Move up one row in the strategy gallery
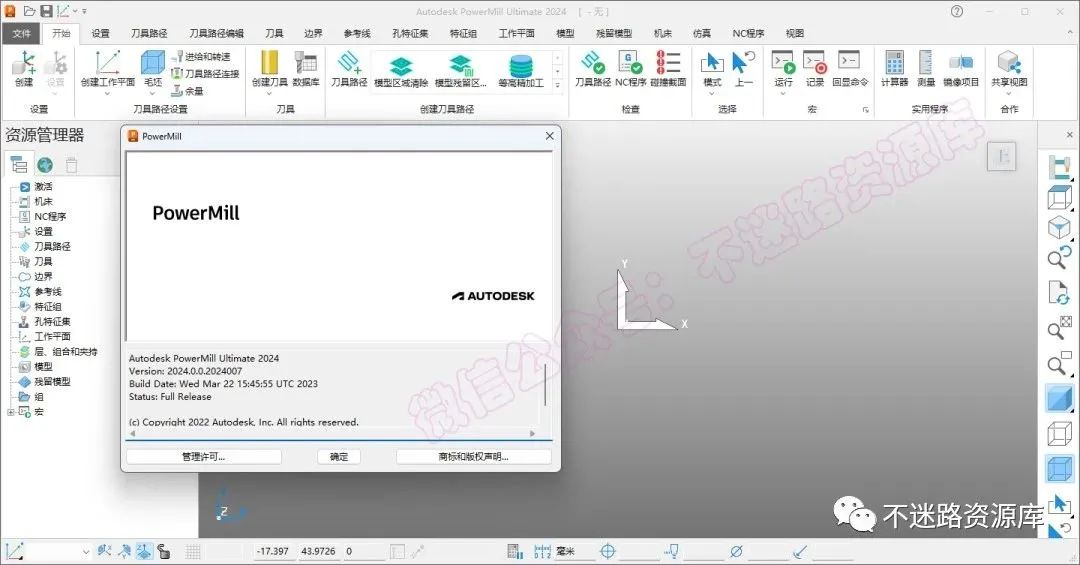Screen dimensions: 1080x565 click(558, 59)
